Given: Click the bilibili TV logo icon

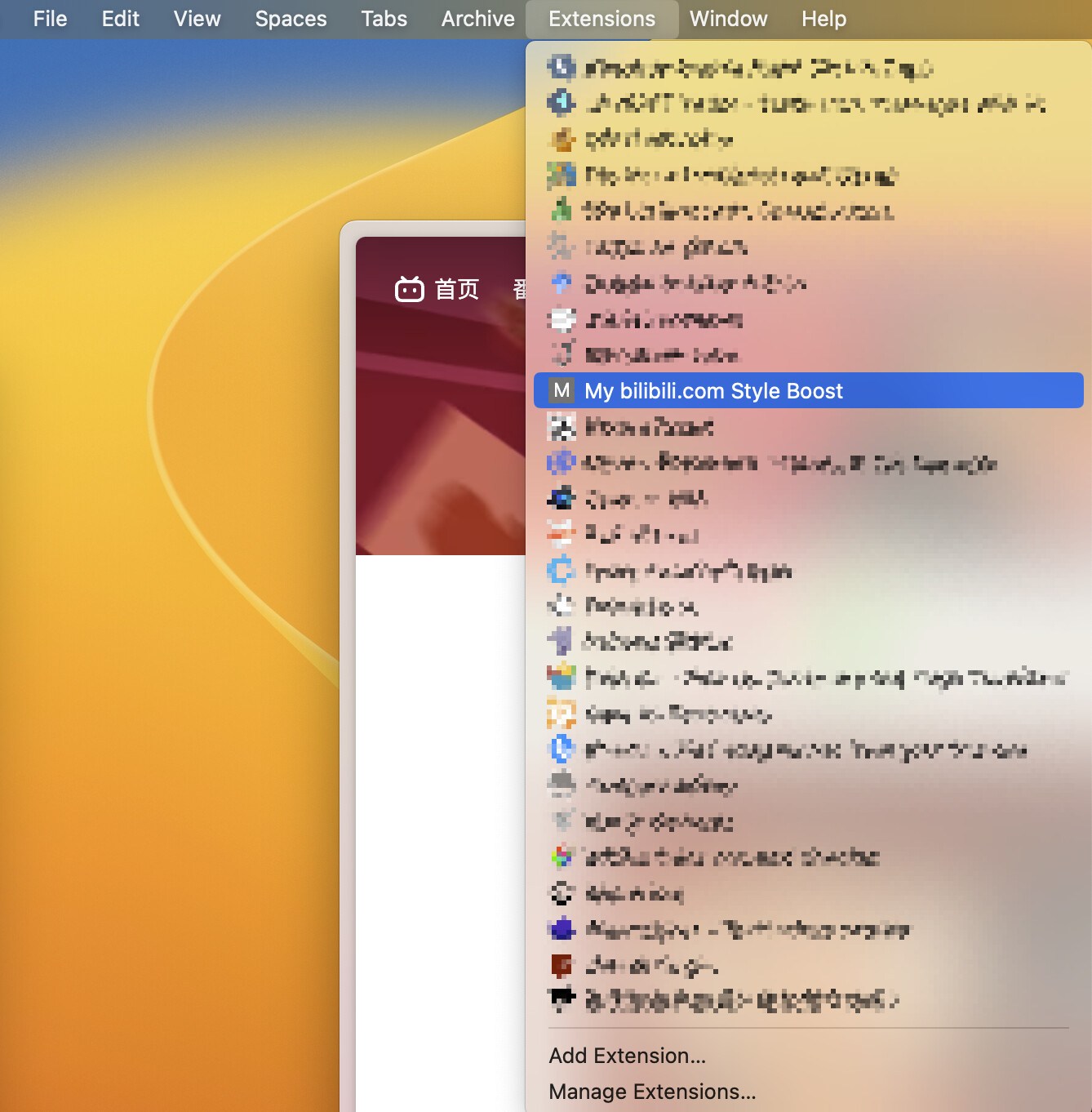Looking at the screenshot, I should coord(410,289).
